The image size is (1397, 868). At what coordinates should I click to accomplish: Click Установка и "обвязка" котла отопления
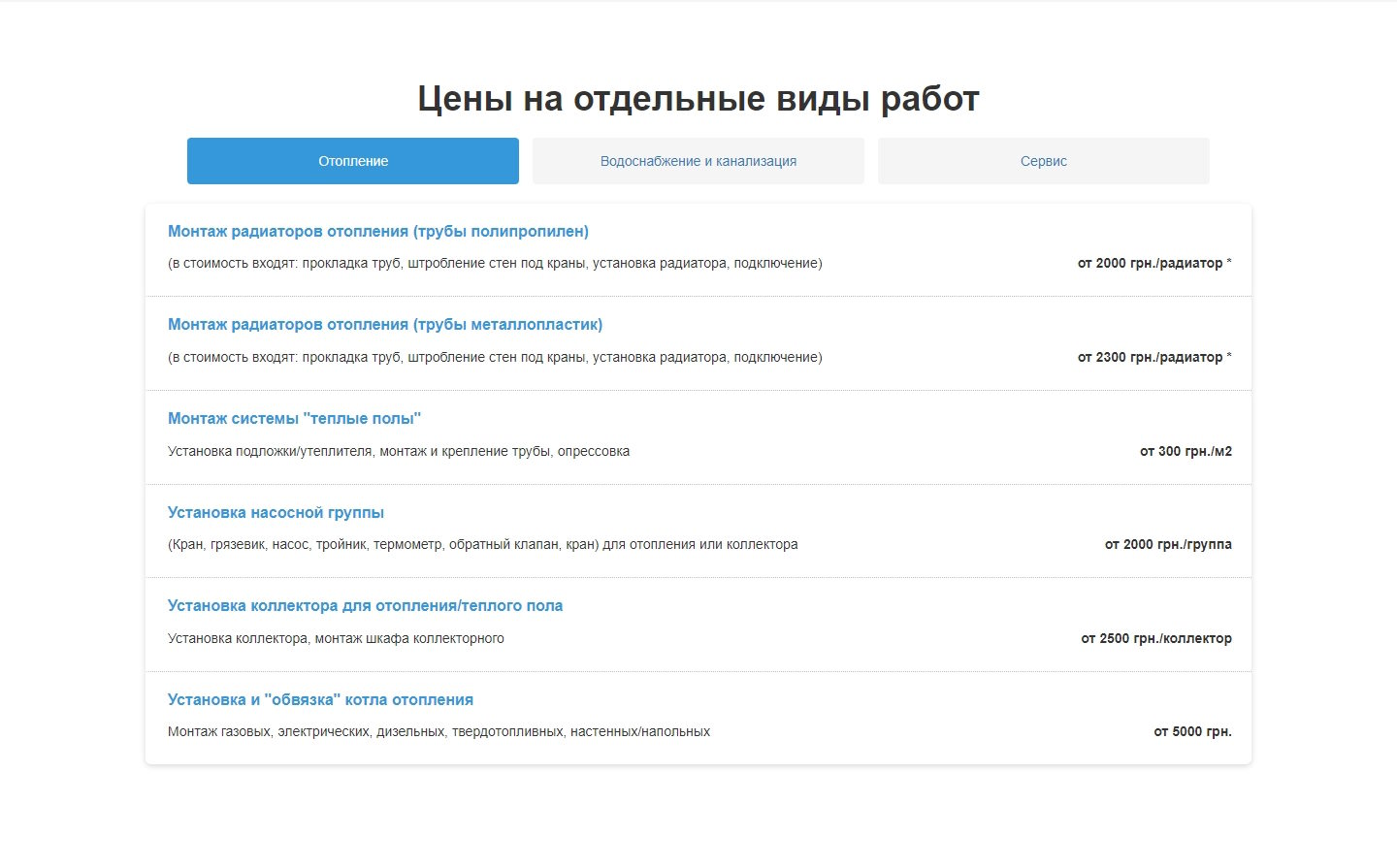point(320,699)
